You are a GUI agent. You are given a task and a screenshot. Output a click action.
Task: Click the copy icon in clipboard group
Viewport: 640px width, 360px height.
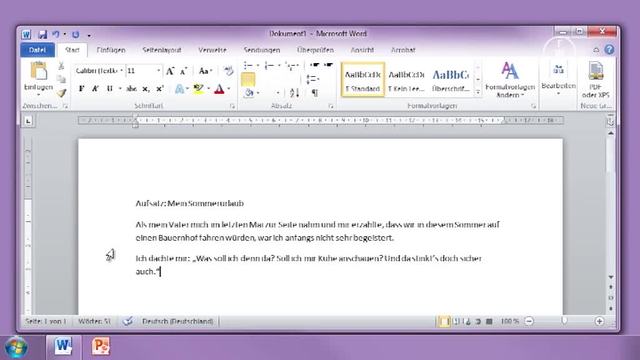pyautogui.click(x=61, y=79)
